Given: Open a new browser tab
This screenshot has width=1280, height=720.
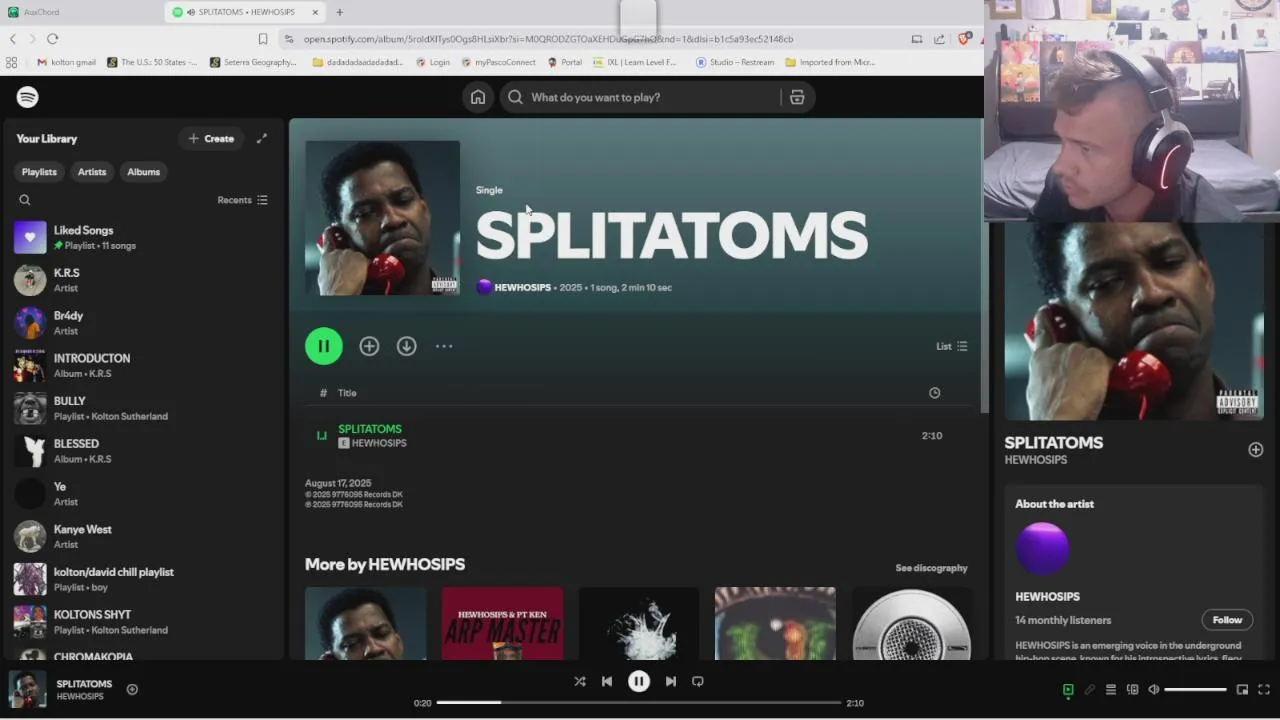Looking at the screenshot, I should (340, 12).
